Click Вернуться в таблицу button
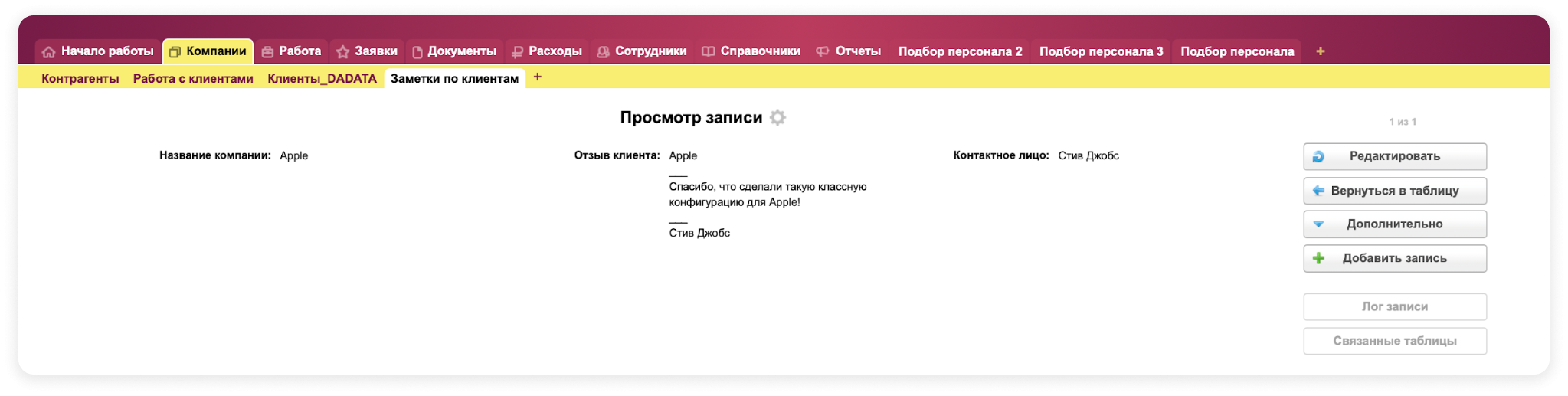 pyautogui.click(x=1394, y=191)
